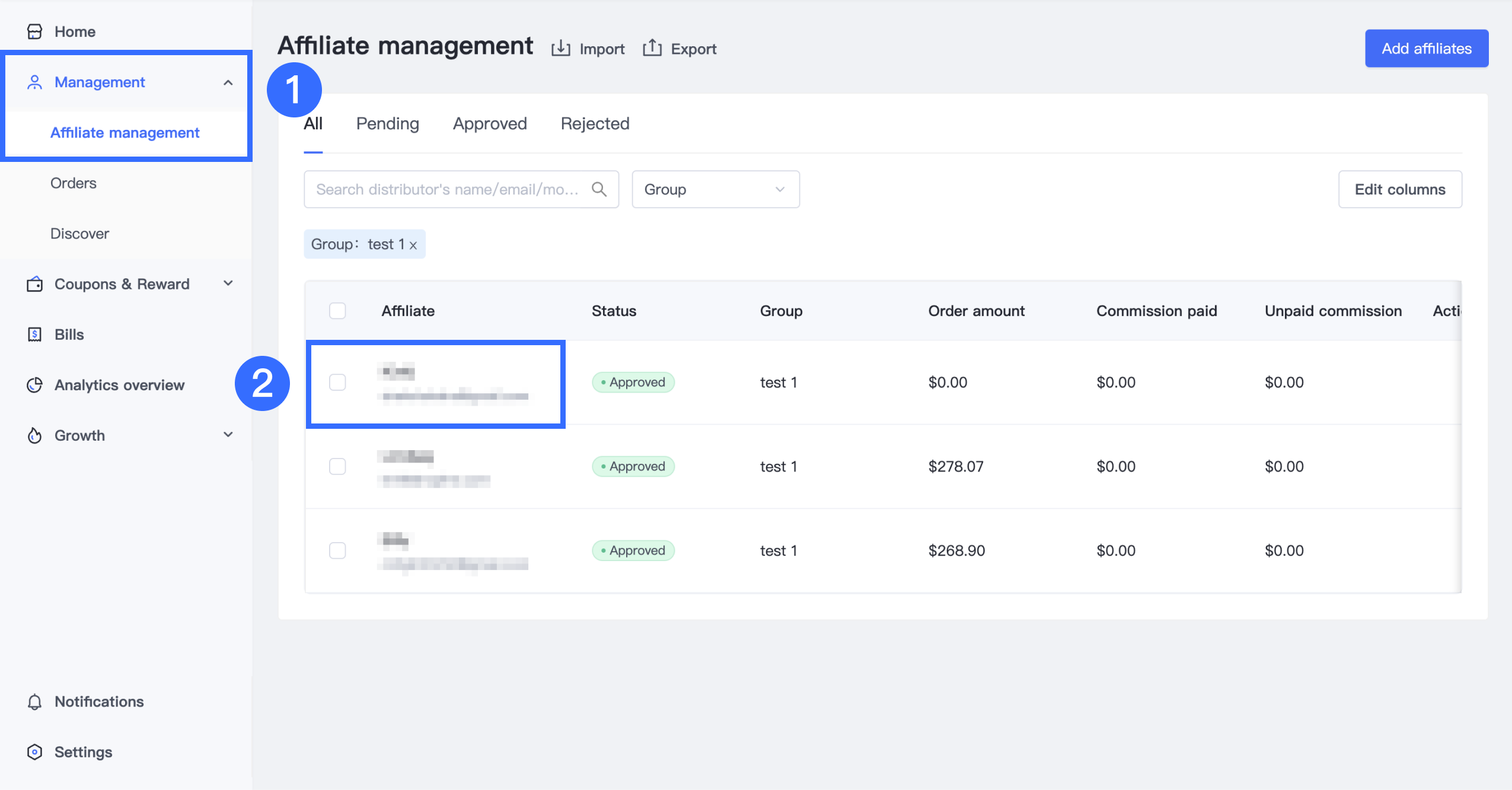
Task: Click the Notifications bell icon
Action: pos(34,702)
